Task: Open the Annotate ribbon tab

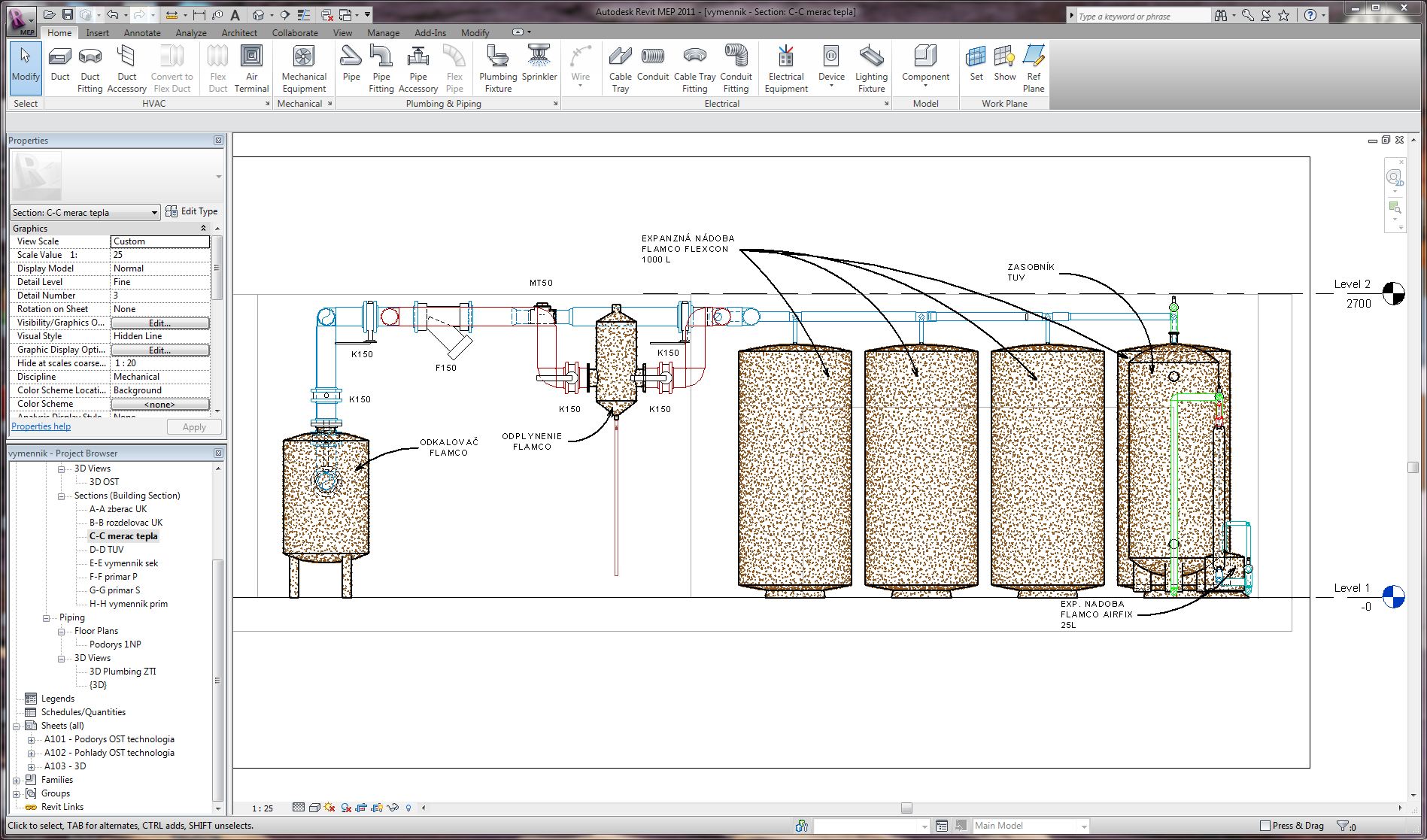Action: tap(142, 33)
